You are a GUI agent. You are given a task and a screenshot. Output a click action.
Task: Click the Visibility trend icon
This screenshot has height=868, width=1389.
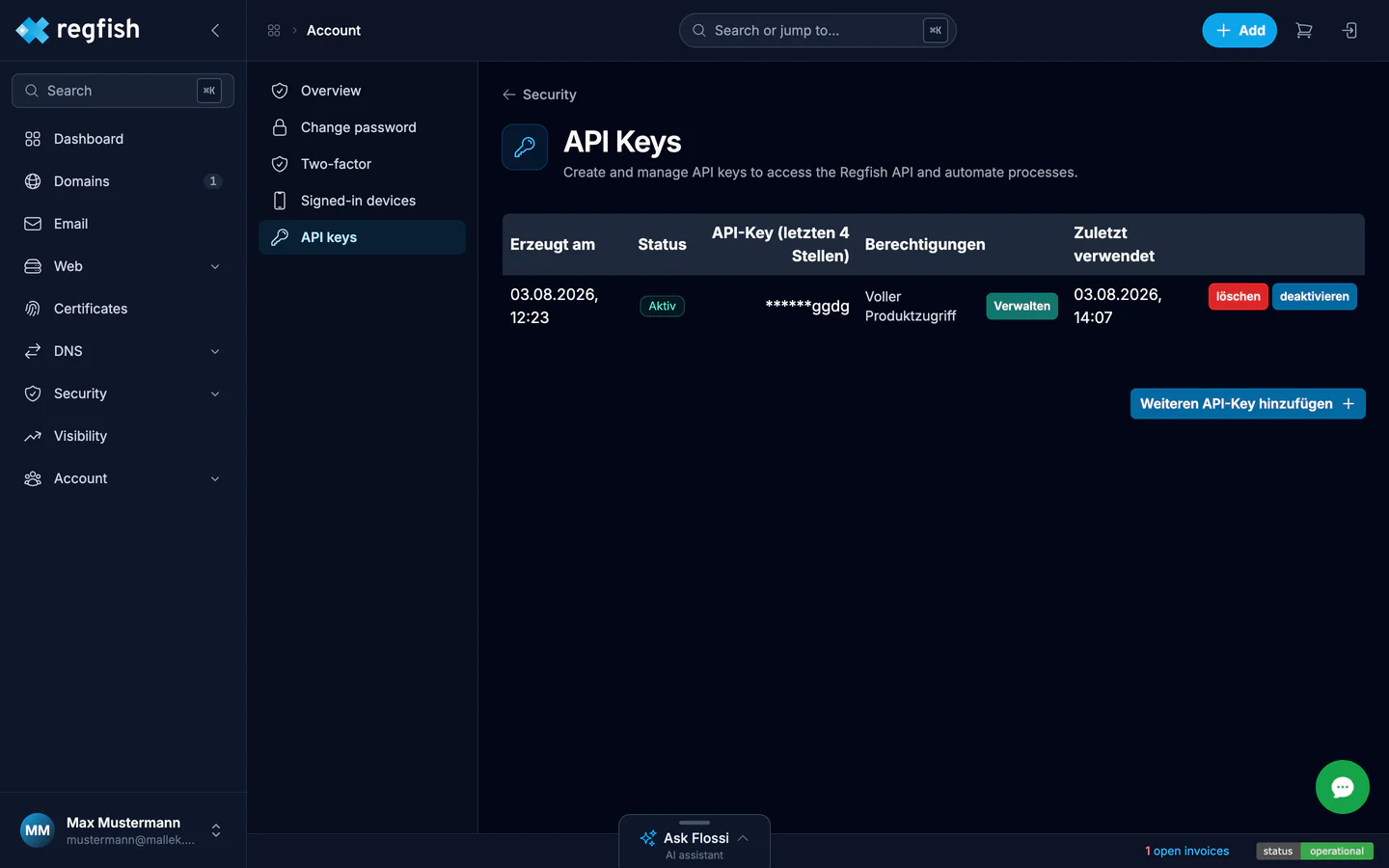coord(33,436)
